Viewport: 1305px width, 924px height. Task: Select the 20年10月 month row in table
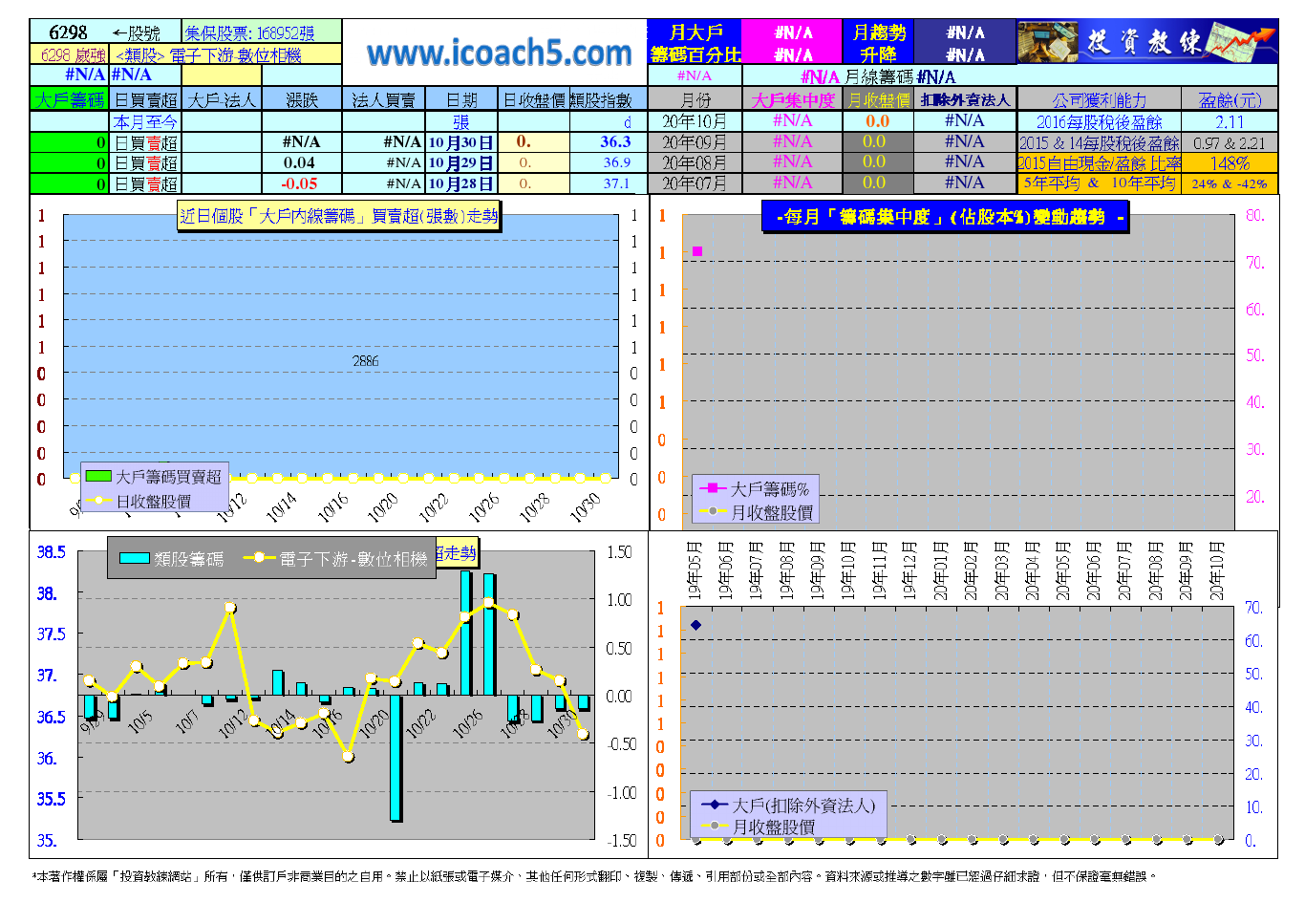point(695,121)
